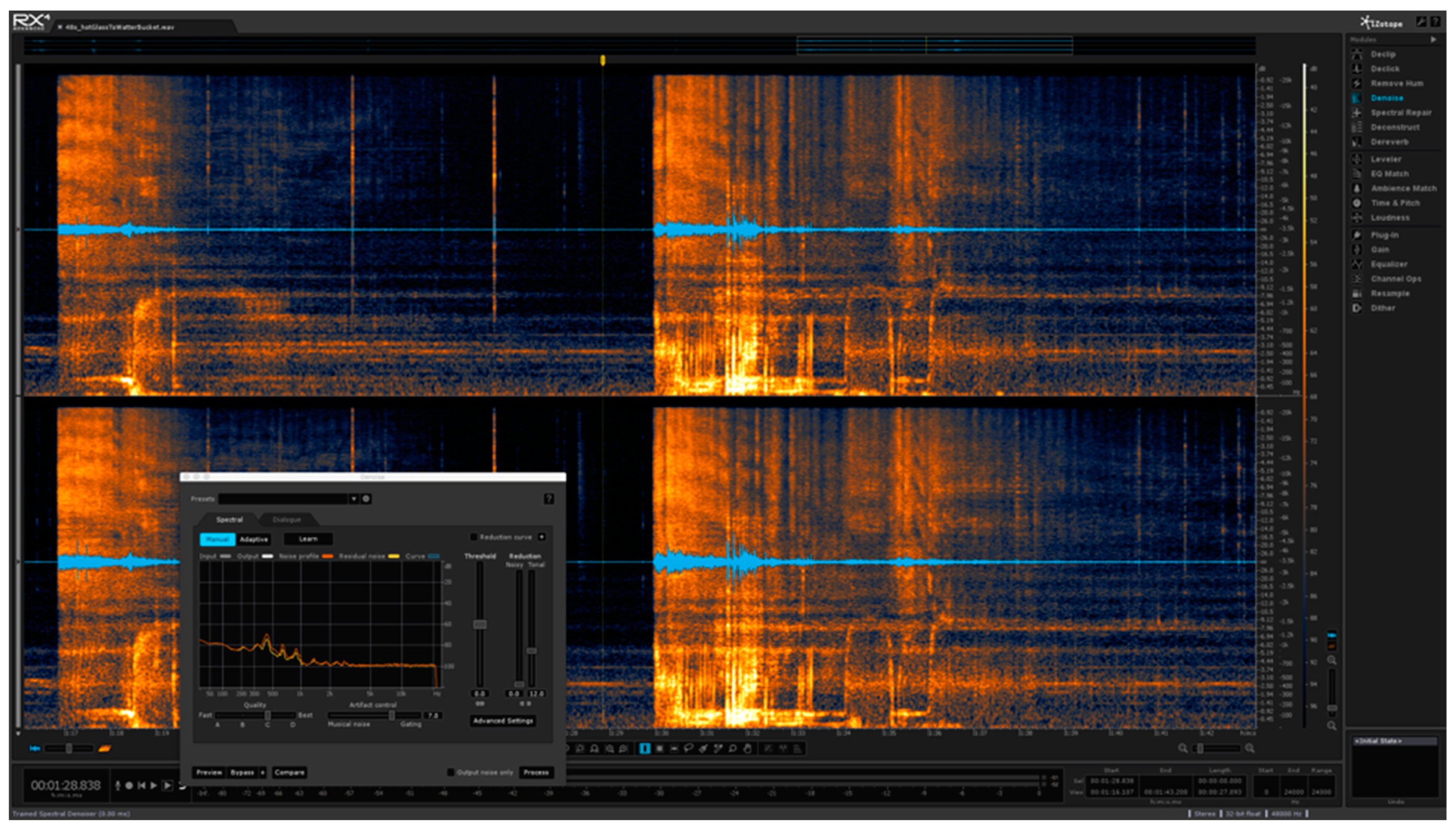Switch denoise mode to Adaptive

[x=253, y=539]
